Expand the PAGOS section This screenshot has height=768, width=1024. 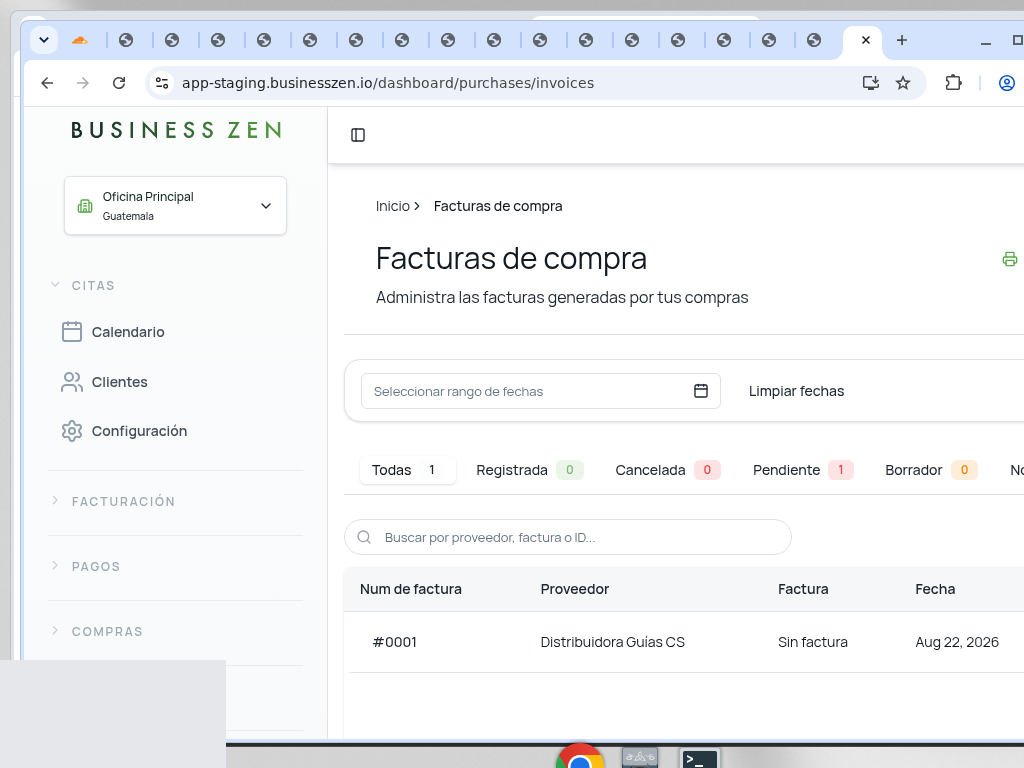tap(86, 566)
